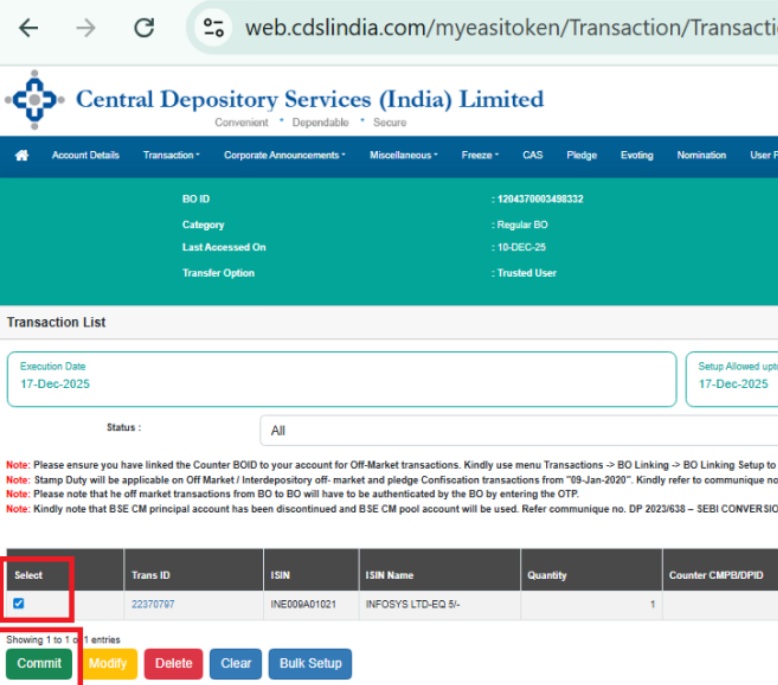This screenshot has height=685, width=778.
Task: Open the Miscellaneous menu
Action: tap(403, 155)
